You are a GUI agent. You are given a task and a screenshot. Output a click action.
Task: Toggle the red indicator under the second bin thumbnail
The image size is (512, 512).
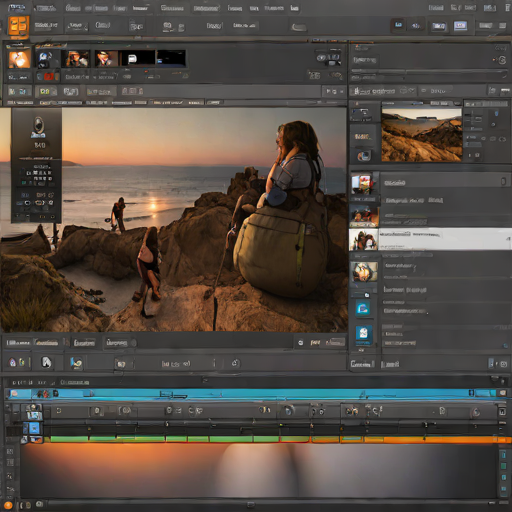point(49,77)
